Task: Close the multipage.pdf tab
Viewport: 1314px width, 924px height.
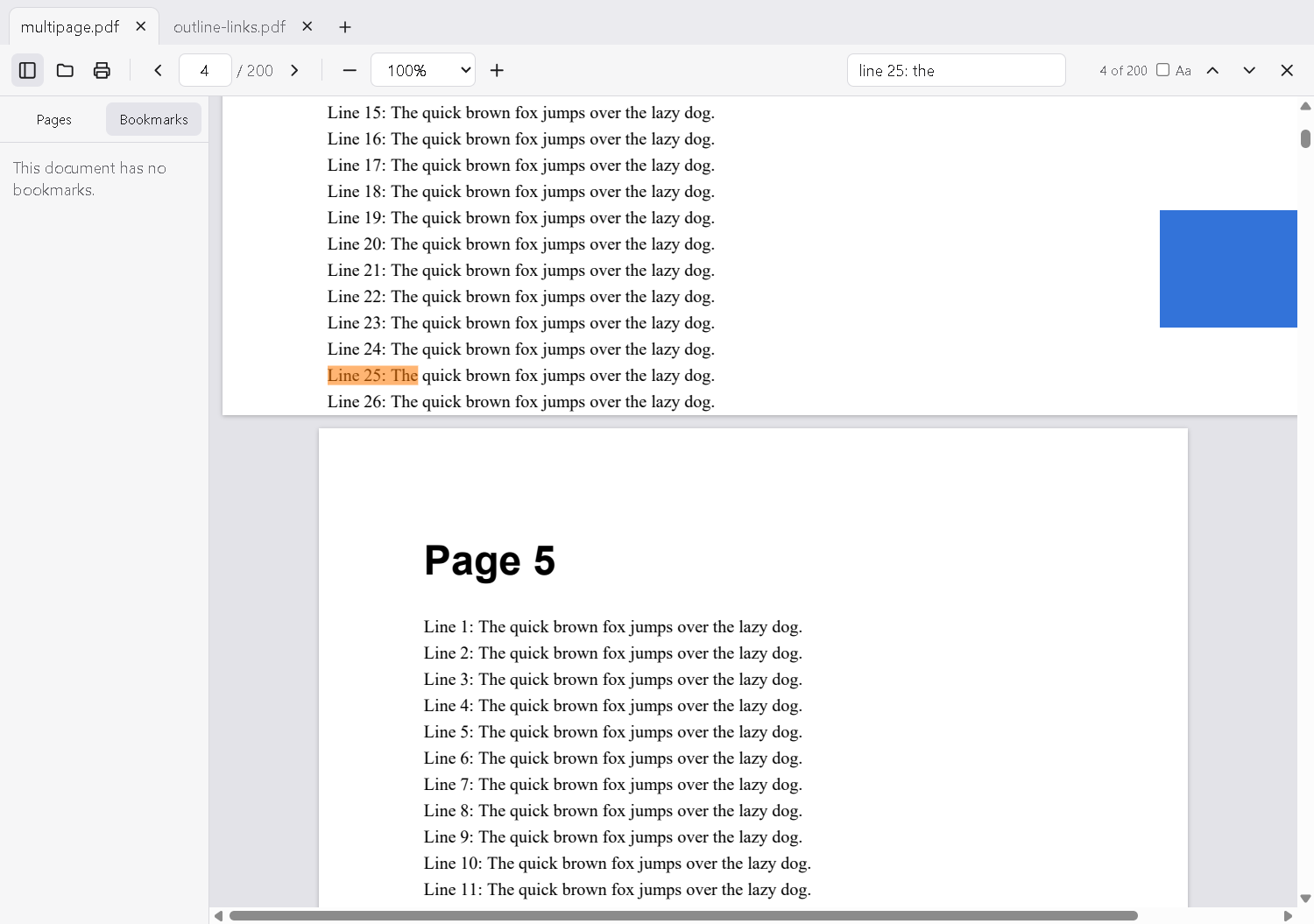Action: pos(141,26)
